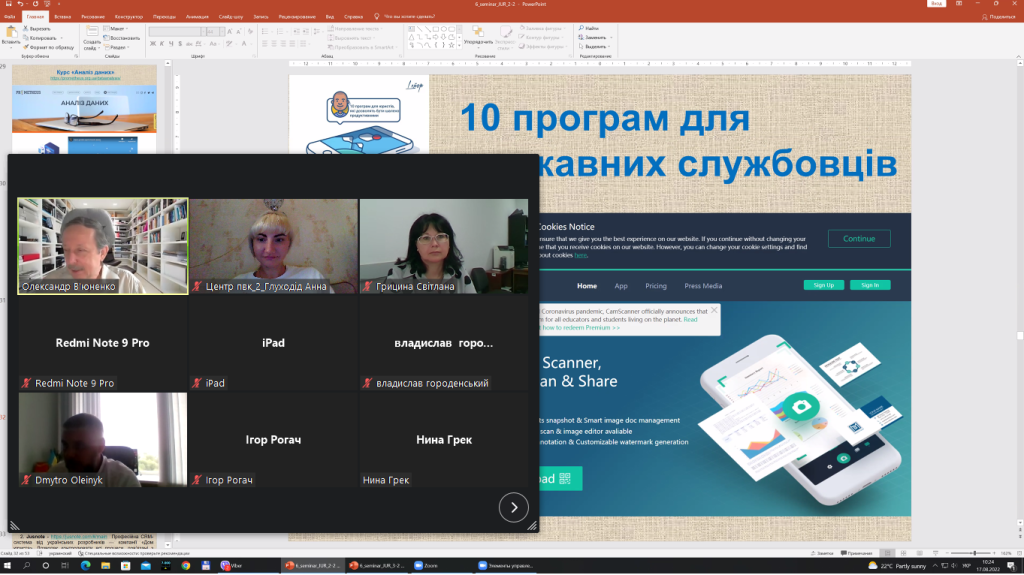Open Zoom from the Windows taskbar
Image resolution: width=1024 pixels, height=575 pixels.
tap(426, 565)
